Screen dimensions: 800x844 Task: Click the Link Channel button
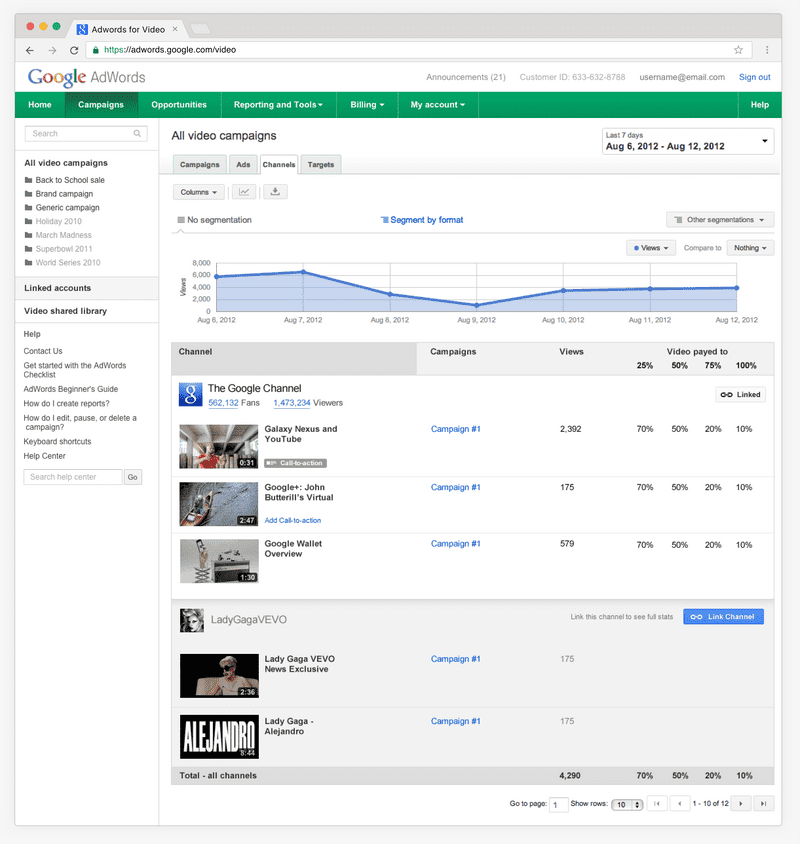coord(723,617)
